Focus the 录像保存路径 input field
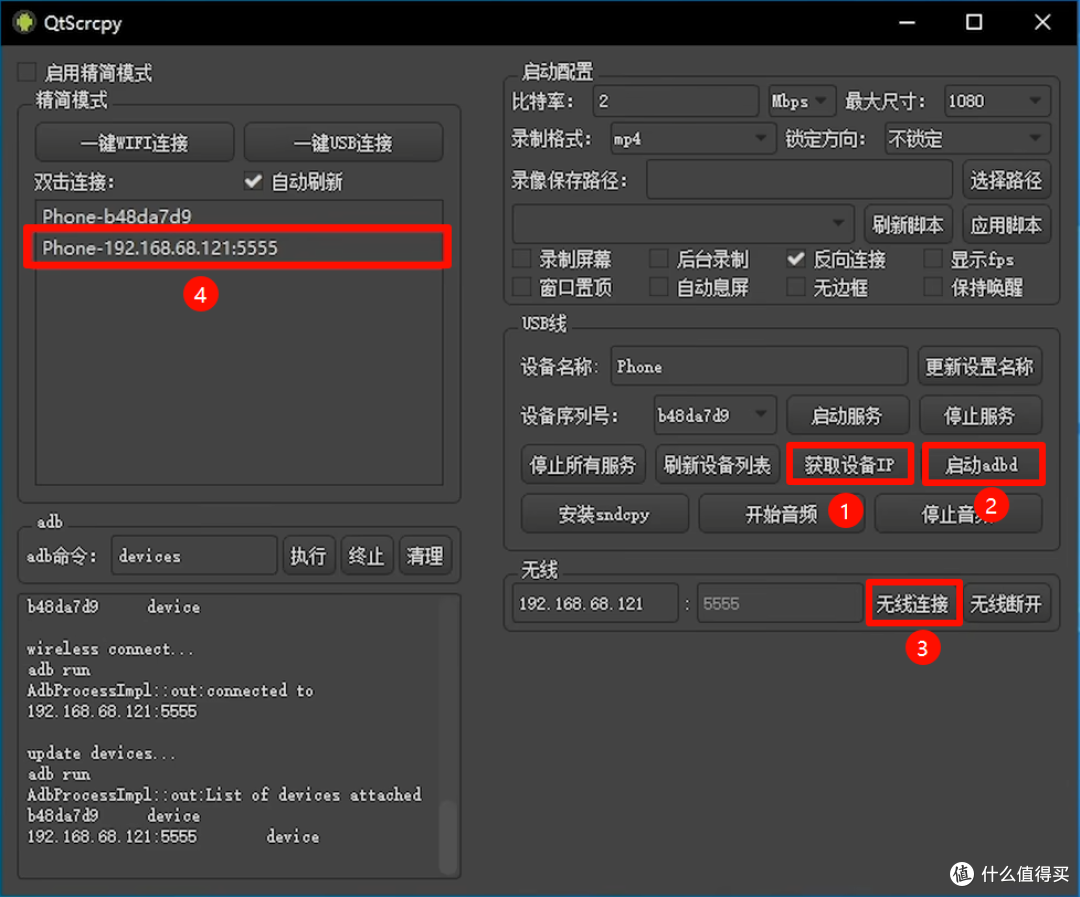Viewport: 1080px width, 897px height. pos(799,181)
